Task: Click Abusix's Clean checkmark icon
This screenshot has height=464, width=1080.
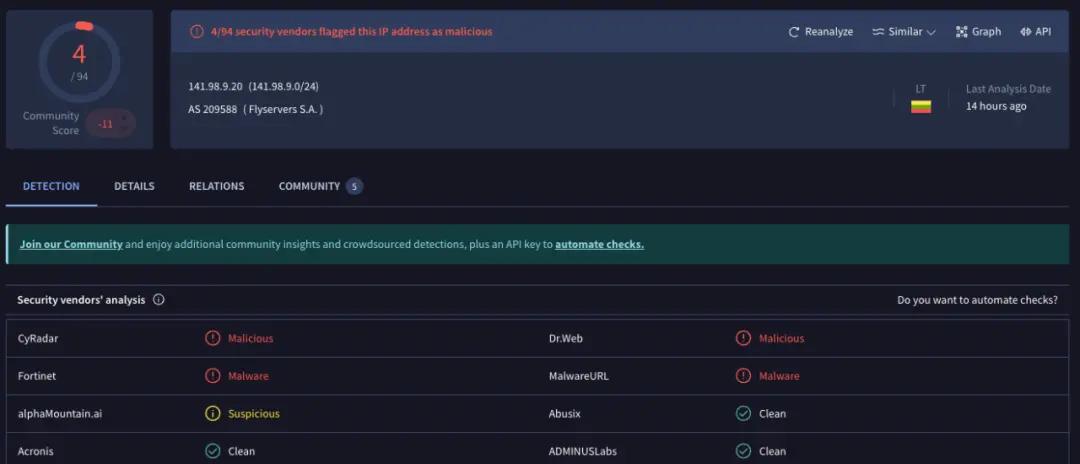Action: tap(743, 414)
